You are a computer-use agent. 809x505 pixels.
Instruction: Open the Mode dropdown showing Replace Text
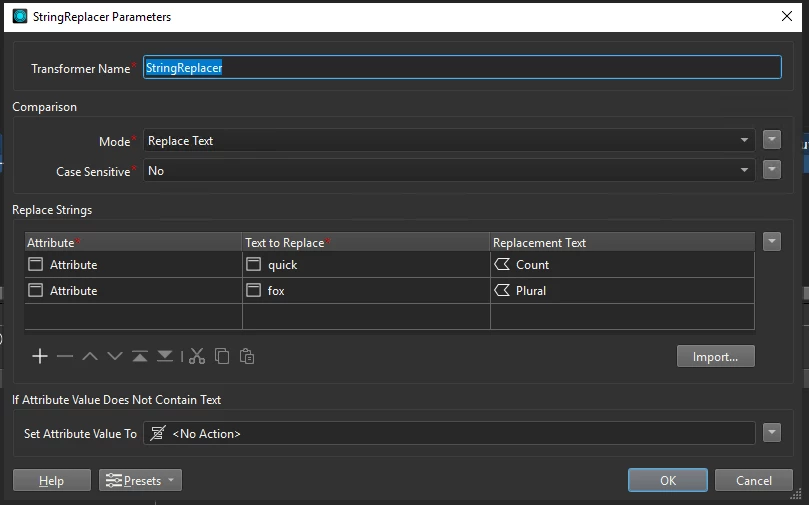pyautogui.click(x=449, y=140)
